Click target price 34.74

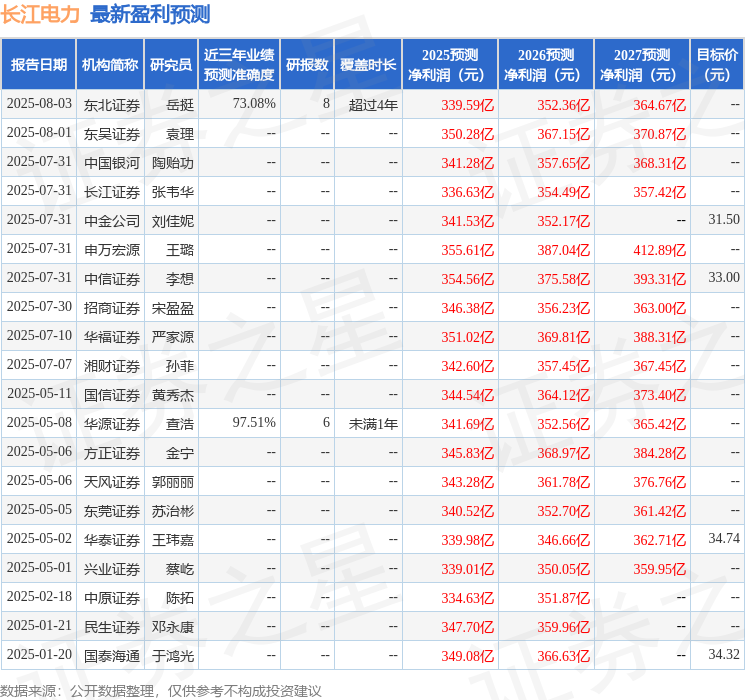point(724,538)
